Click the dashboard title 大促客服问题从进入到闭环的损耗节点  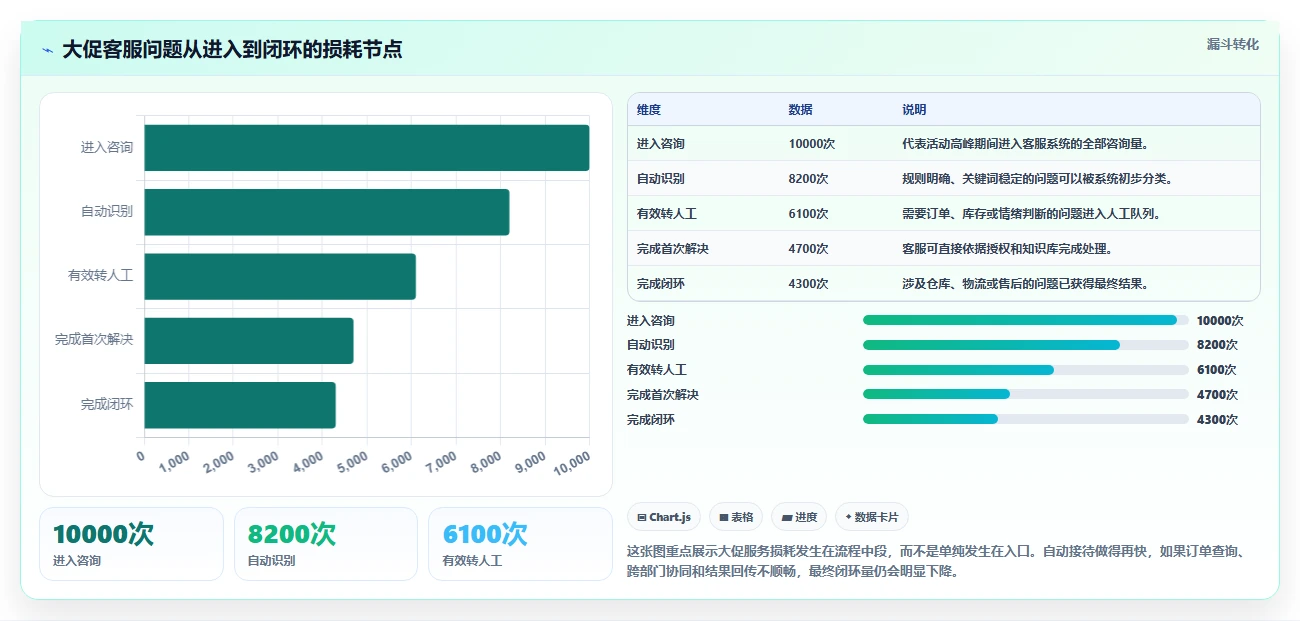click(232, 50)
